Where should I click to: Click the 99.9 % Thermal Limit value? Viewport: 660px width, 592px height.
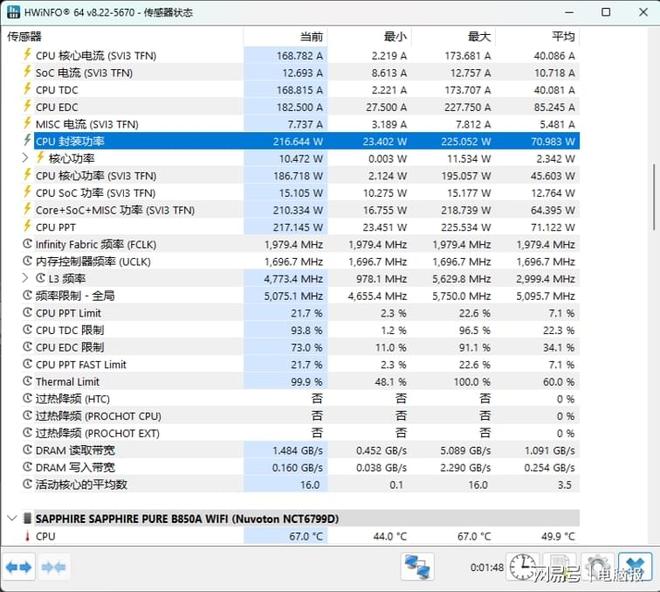coord(306,382)
